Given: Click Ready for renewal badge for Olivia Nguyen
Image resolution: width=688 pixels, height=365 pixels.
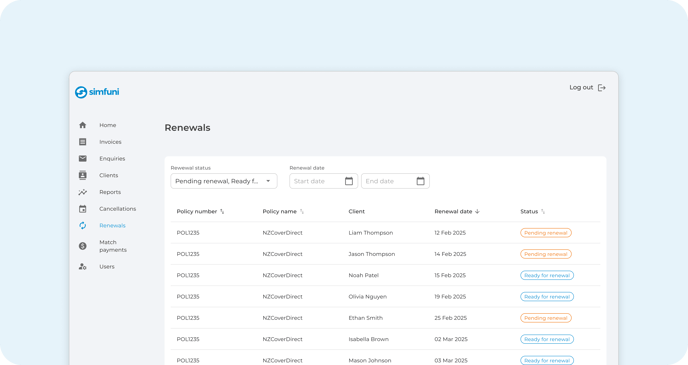Looking at the screenshot, I should 547,297.
